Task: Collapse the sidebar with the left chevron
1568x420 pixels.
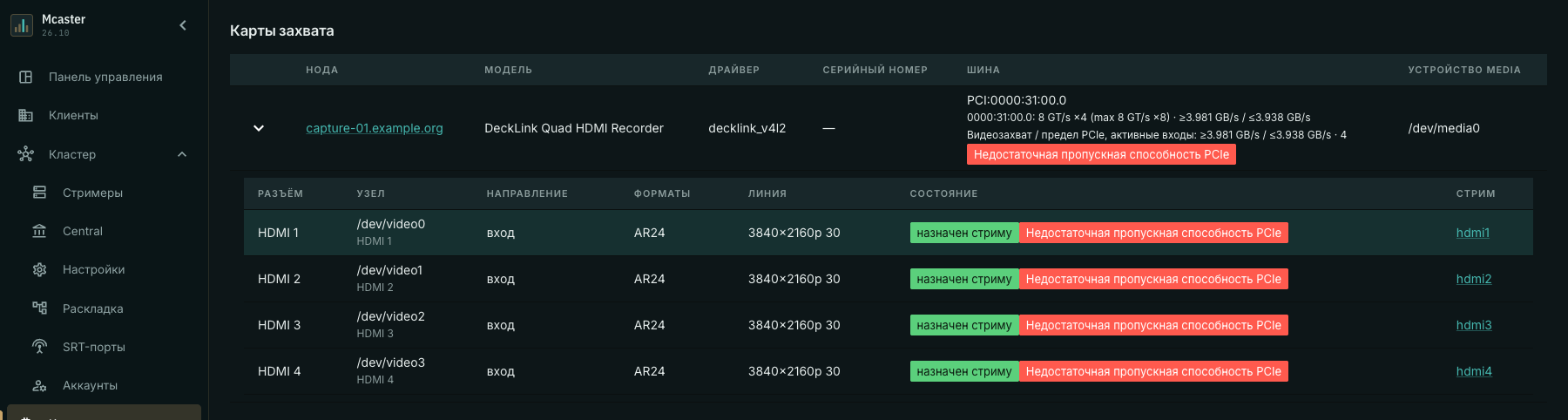Action: [183, 25]
